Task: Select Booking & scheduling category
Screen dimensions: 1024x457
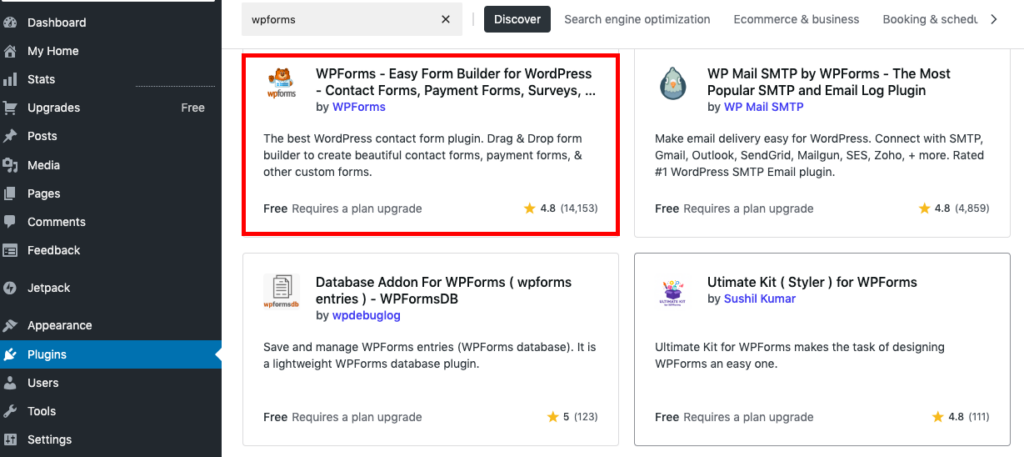Action: click(929, 20)
